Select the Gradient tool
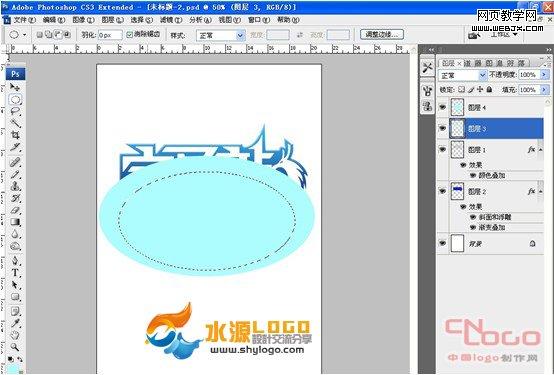554x375 pixels. 15,222
